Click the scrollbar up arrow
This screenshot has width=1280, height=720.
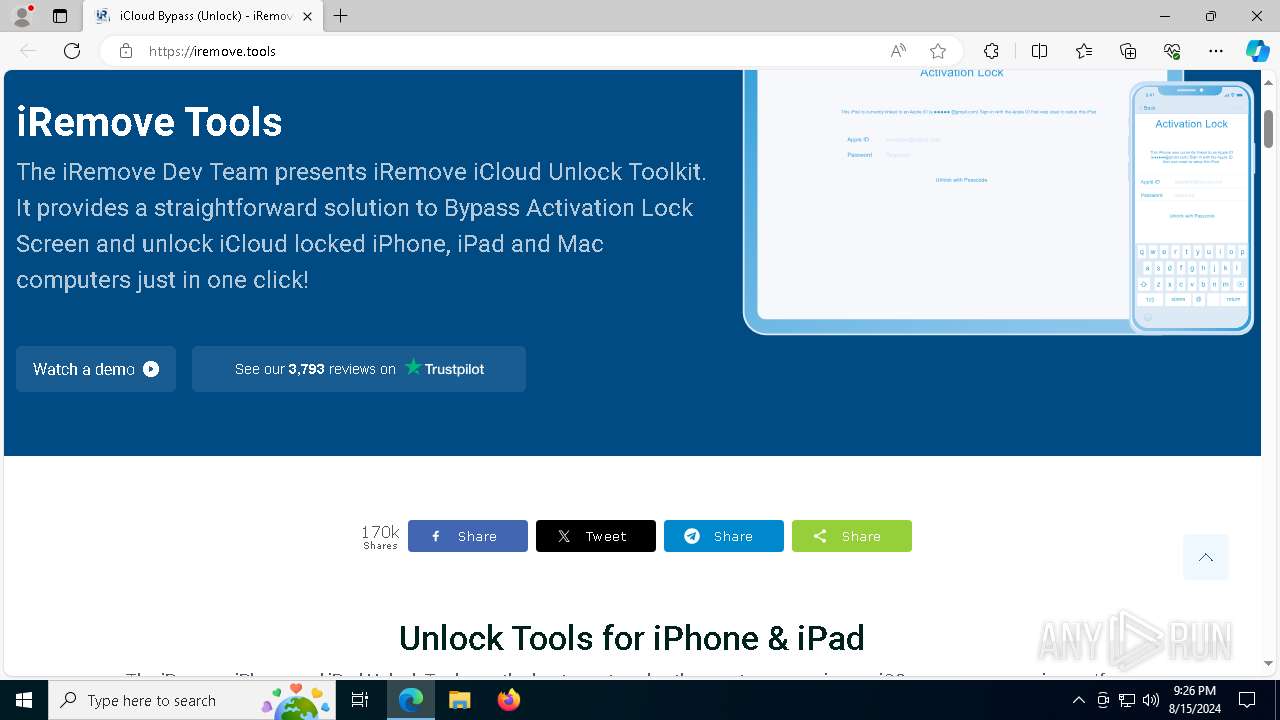coord(1268,81)
